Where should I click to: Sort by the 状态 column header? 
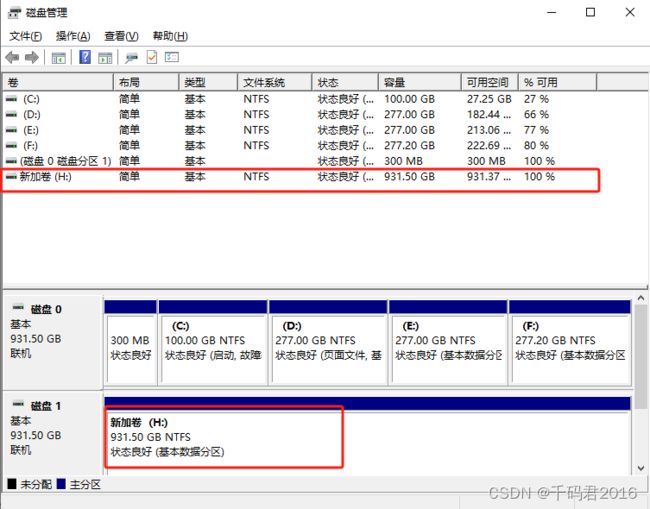345,82
